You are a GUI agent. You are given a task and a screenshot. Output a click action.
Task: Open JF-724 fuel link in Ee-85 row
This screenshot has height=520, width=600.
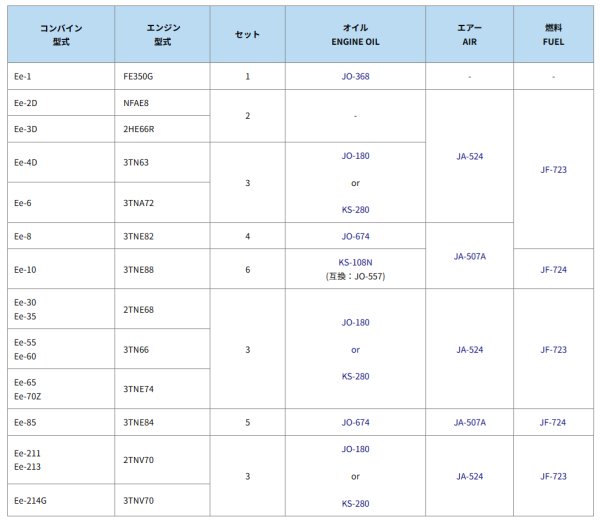(553, 422)
